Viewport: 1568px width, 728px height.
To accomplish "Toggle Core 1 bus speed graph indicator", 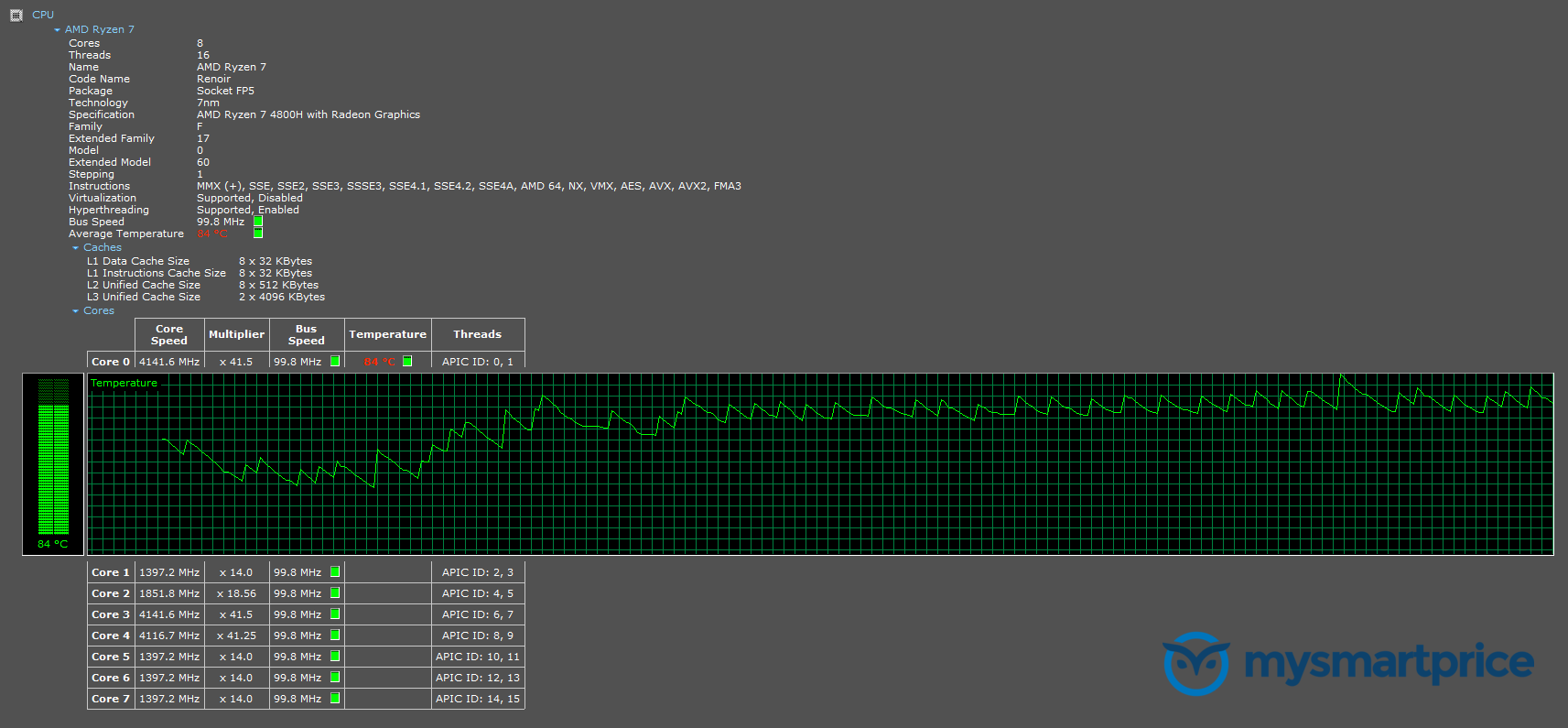I will [x=335, y=571].
